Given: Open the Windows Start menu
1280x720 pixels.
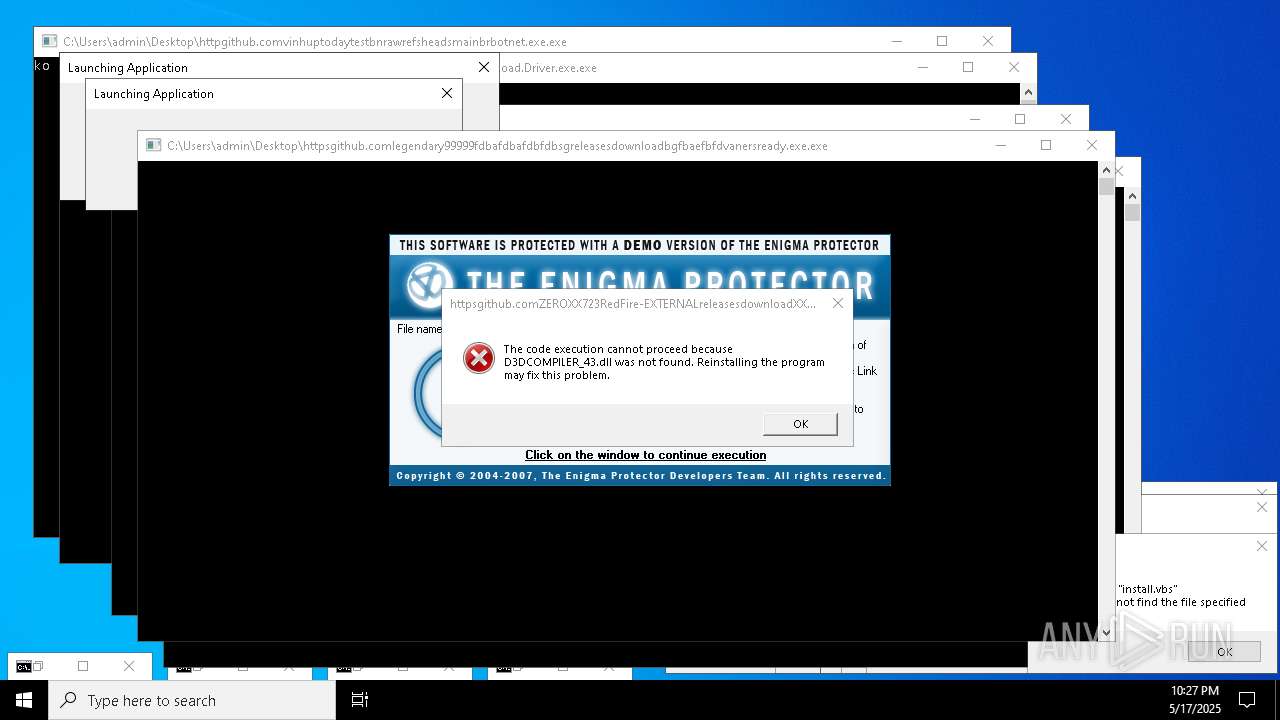Looking at the screenshot, I should coord(24,700).
